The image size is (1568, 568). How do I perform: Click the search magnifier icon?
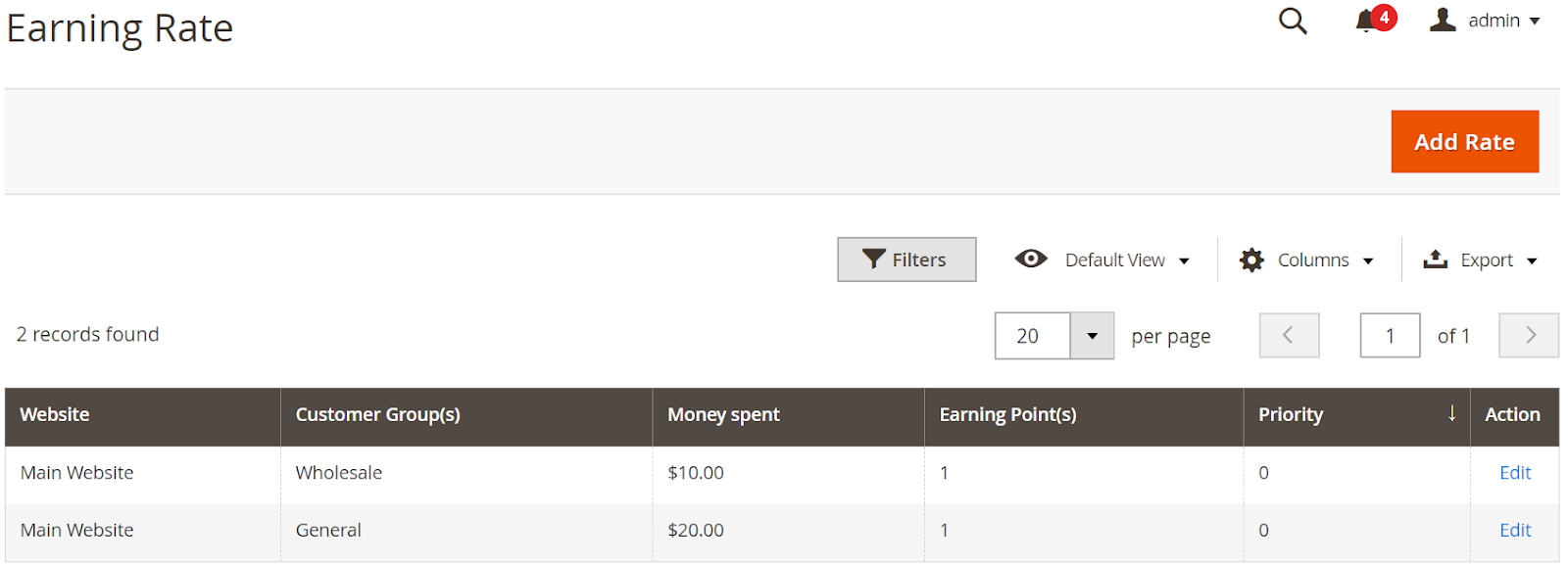1293,21
